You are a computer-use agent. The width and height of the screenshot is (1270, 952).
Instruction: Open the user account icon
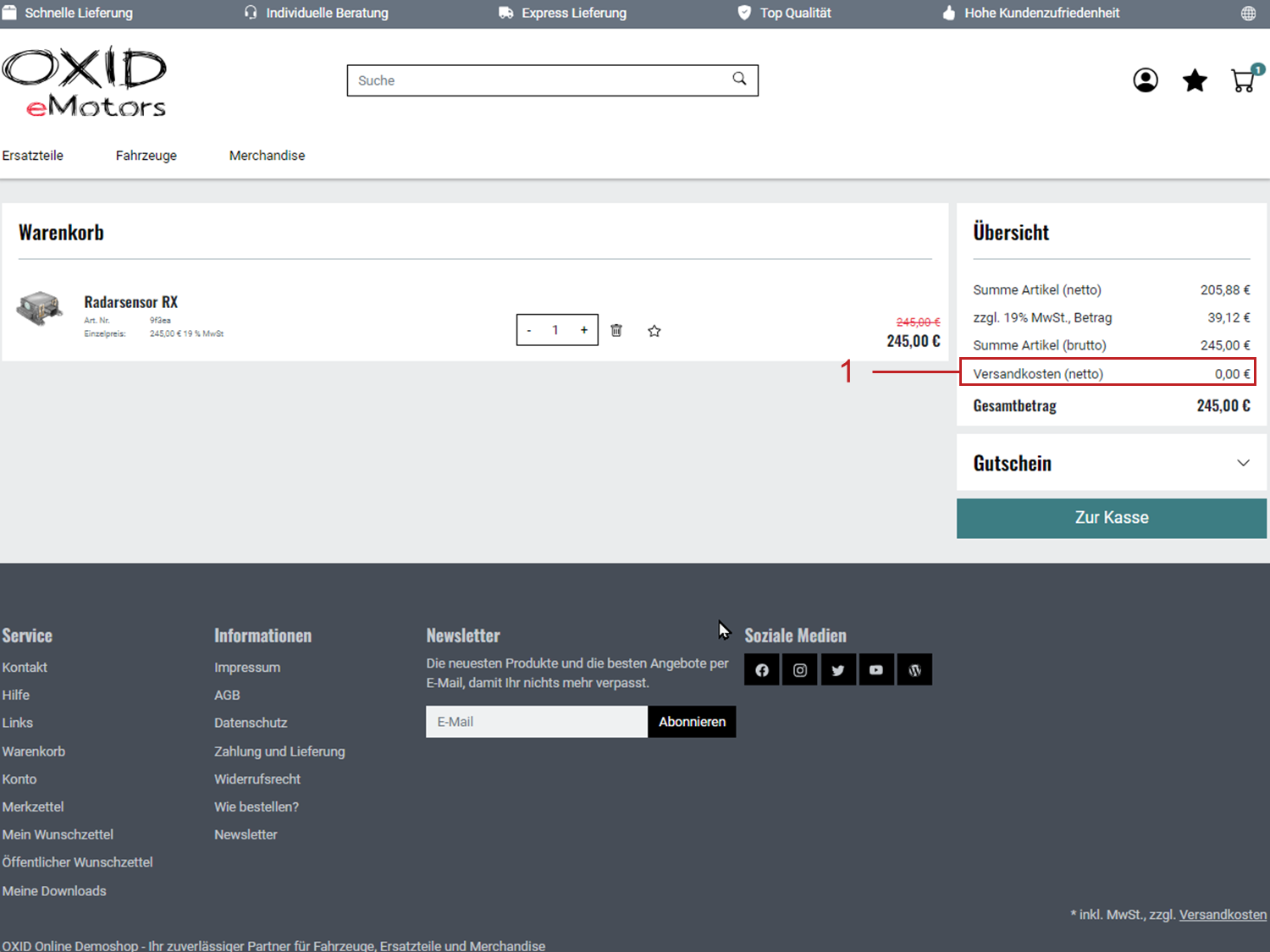coord(1146,80)
